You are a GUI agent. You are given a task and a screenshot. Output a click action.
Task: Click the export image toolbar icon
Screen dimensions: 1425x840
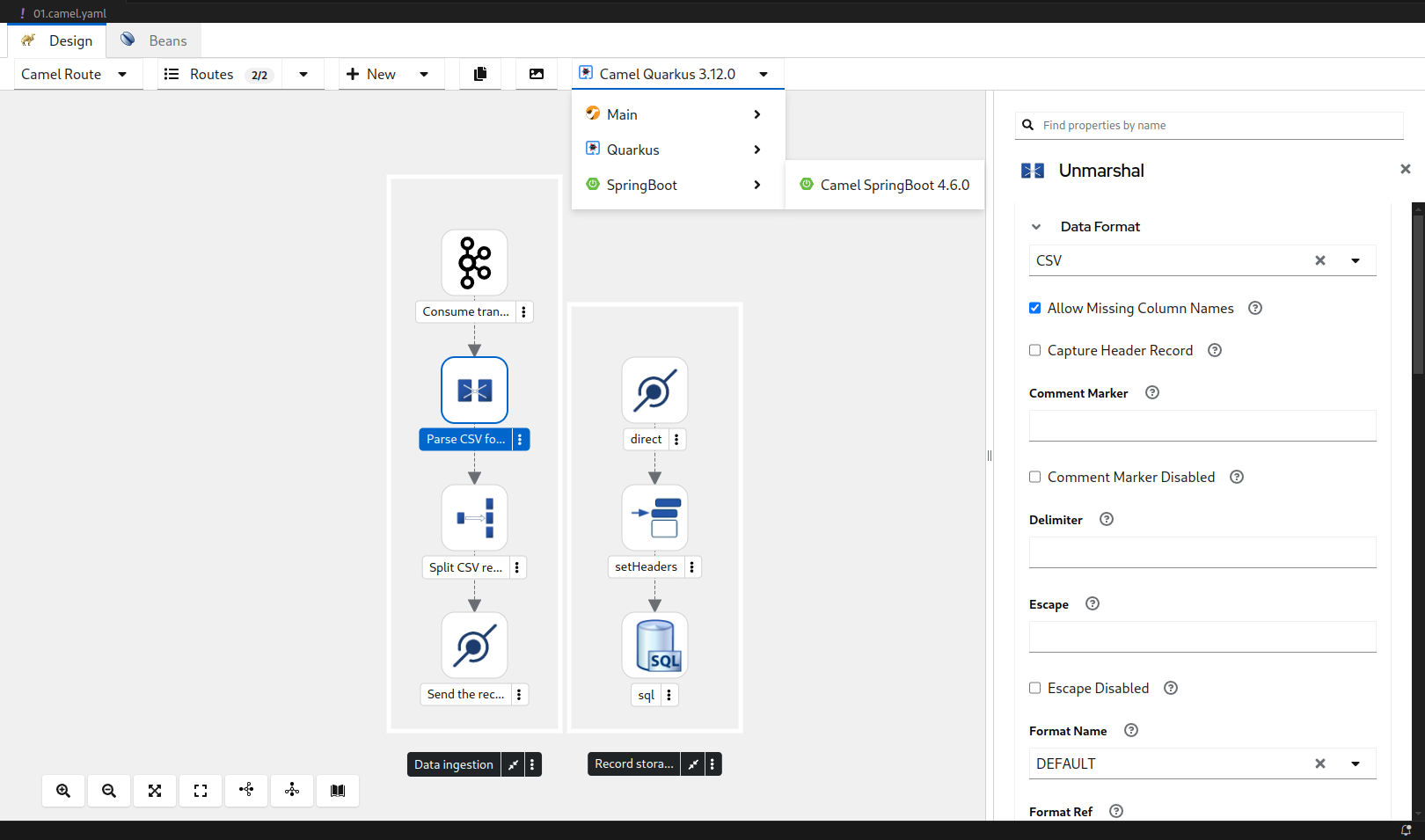point(537,74)
